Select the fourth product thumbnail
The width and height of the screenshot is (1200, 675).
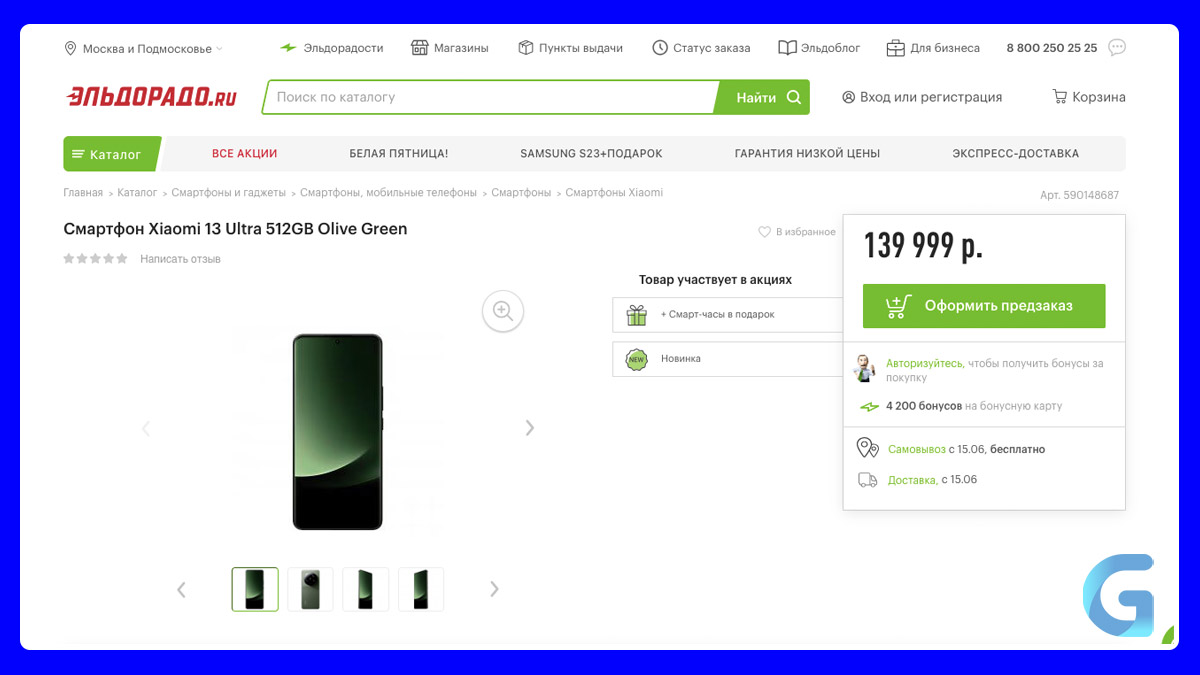click(x=421, y=589)
